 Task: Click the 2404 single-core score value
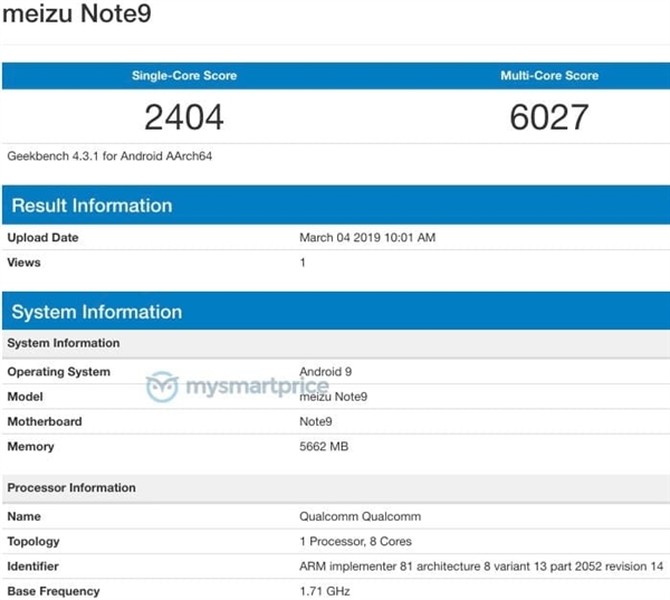[x=184, y=118]
